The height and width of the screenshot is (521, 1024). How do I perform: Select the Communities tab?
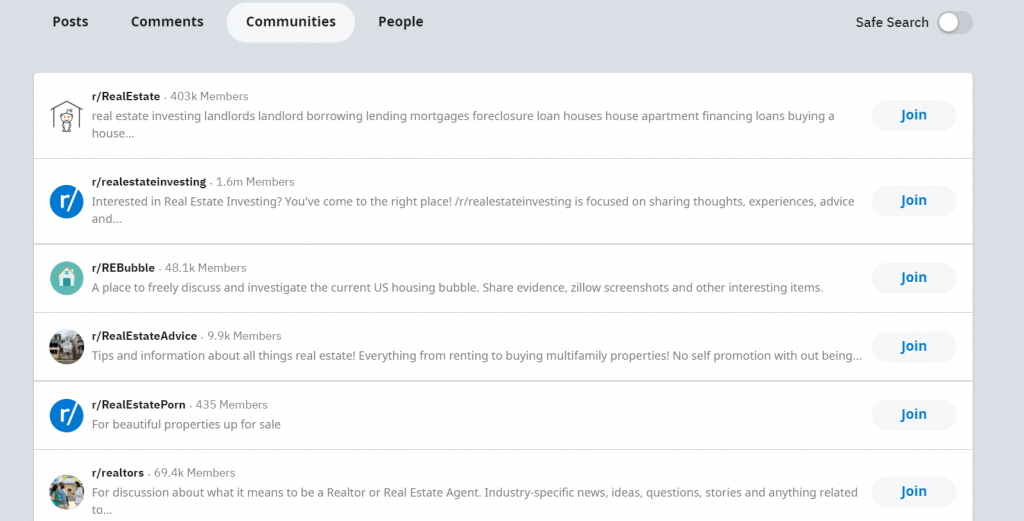291,22
